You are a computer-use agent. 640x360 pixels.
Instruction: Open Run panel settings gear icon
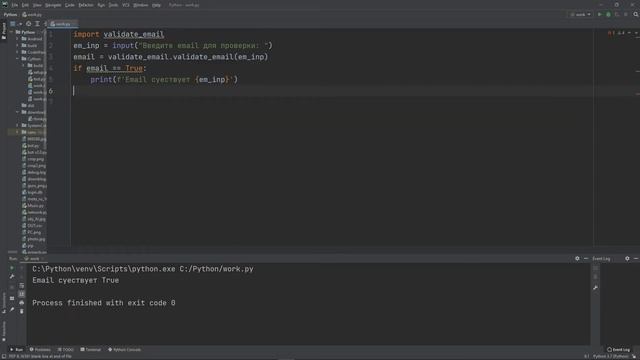(x=577, y=259)
